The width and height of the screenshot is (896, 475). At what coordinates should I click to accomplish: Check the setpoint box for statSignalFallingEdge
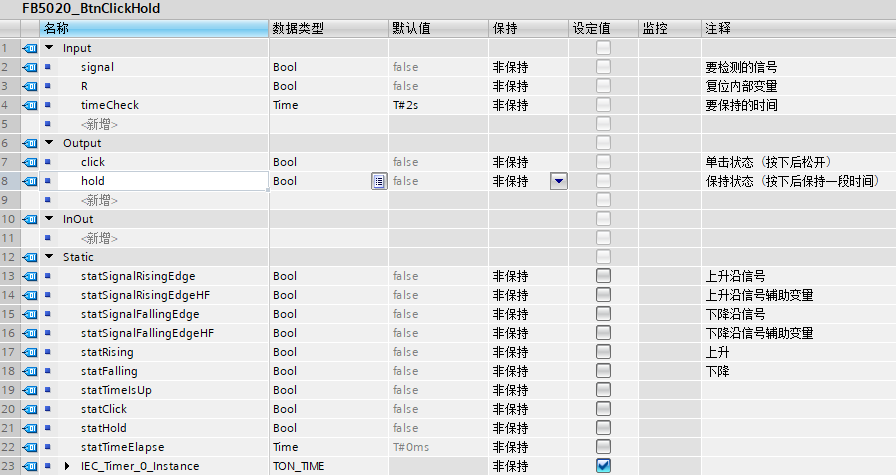click(x=603, y=313)
